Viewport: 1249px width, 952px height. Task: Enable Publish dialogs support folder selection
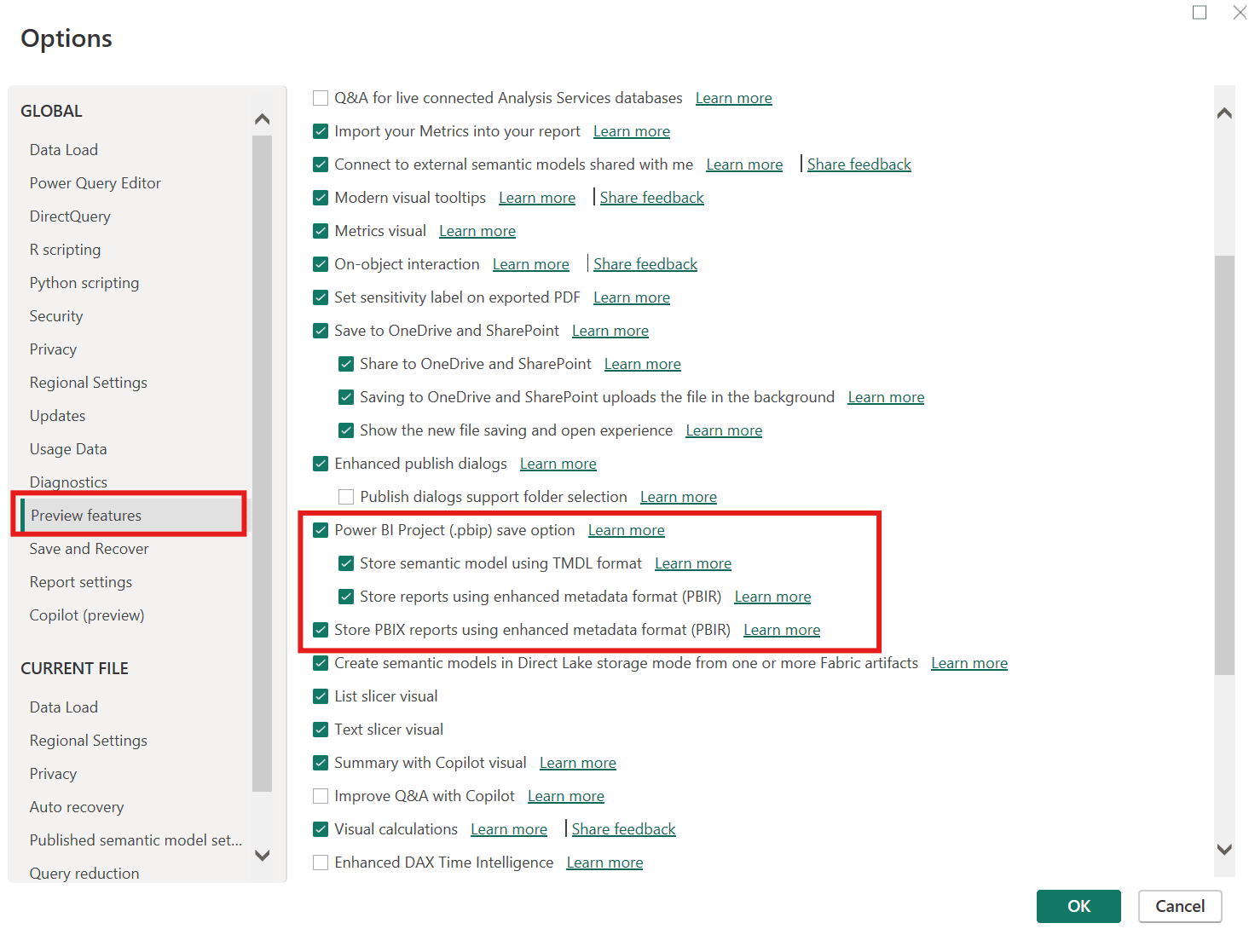coord(346,497)
